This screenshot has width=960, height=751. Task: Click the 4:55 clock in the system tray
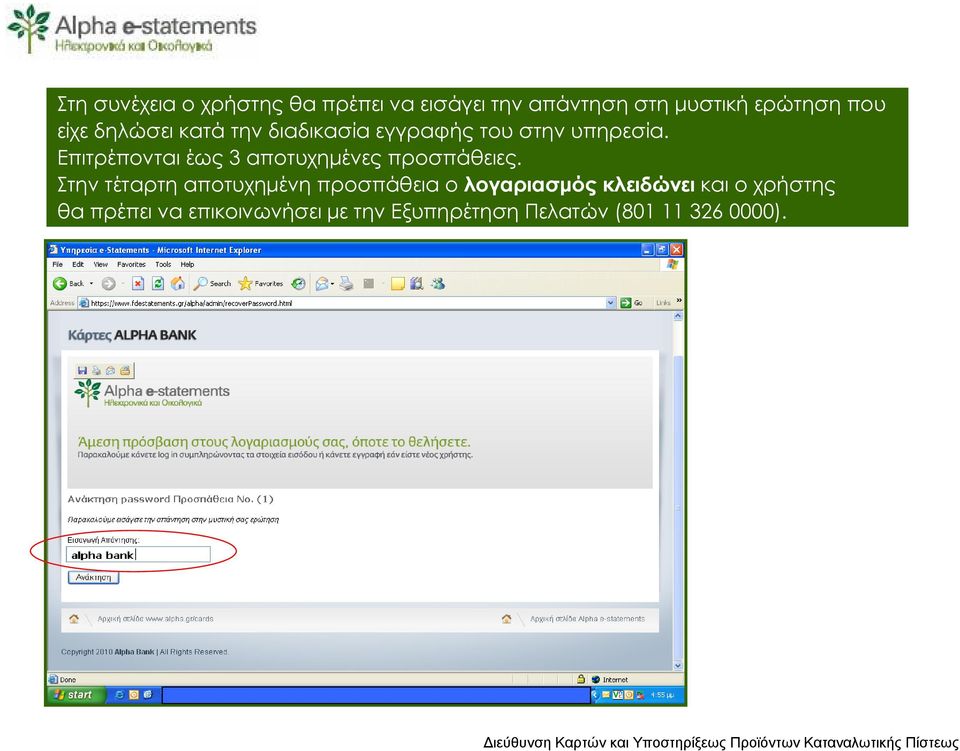[662, 695]
